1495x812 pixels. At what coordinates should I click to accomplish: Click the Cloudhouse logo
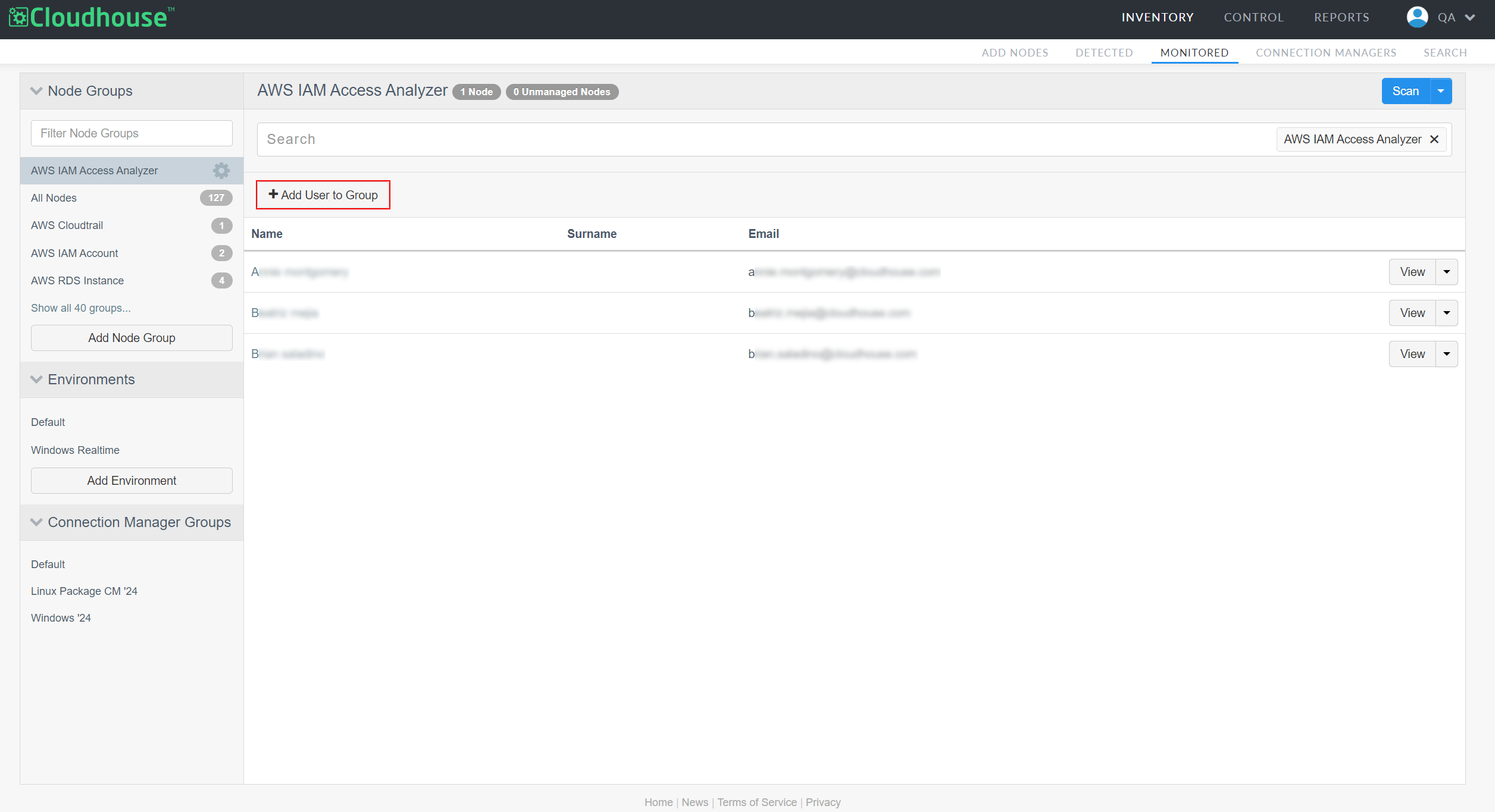92,17
